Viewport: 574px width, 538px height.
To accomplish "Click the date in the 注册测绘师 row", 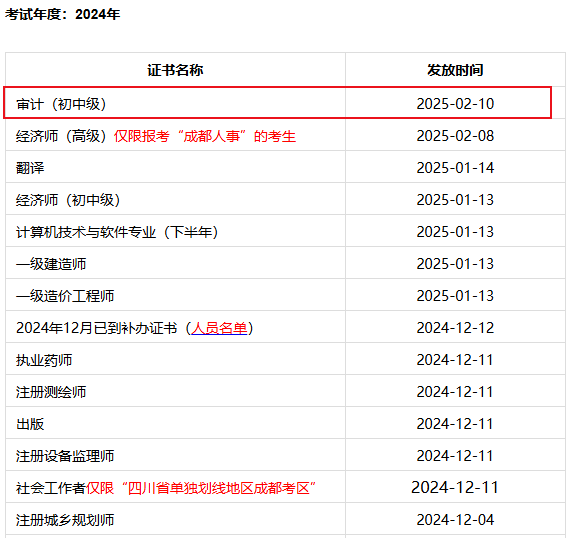I will (x=455, y=392).
